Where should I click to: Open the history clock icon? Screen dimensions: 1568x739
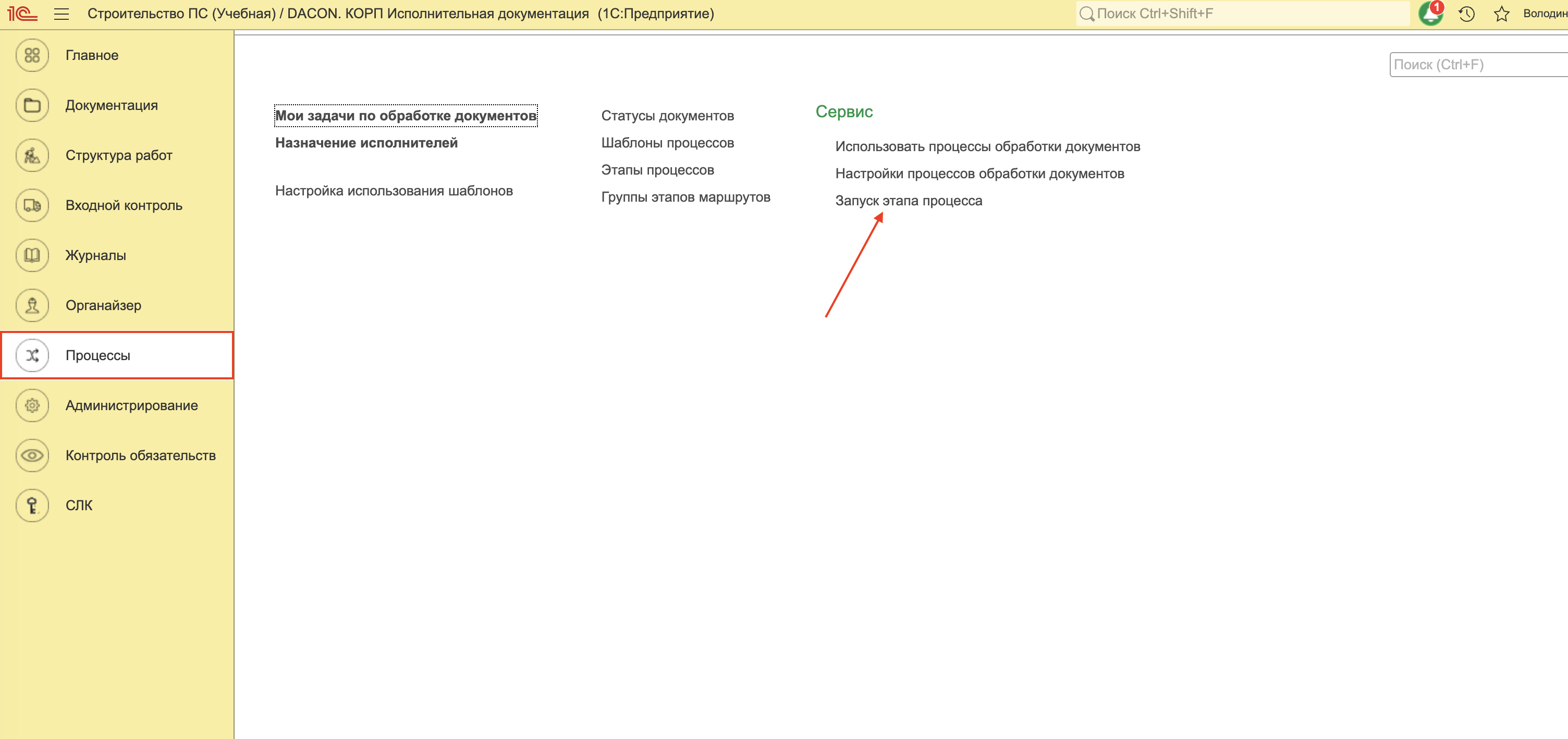(x=1466, y=14)
